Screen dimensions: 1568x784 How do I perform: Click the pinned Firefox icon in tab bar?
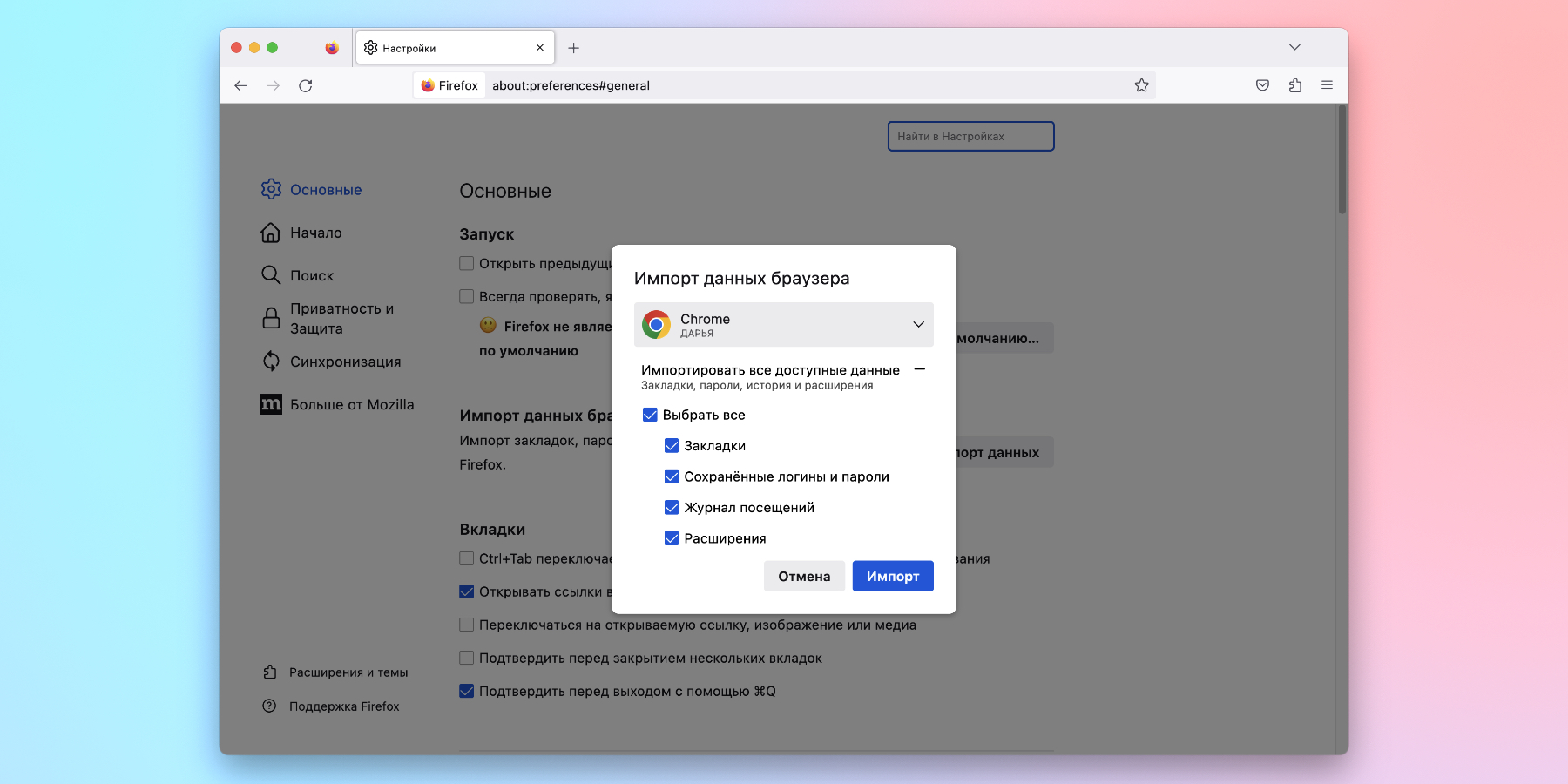click(x=332, y=48)
